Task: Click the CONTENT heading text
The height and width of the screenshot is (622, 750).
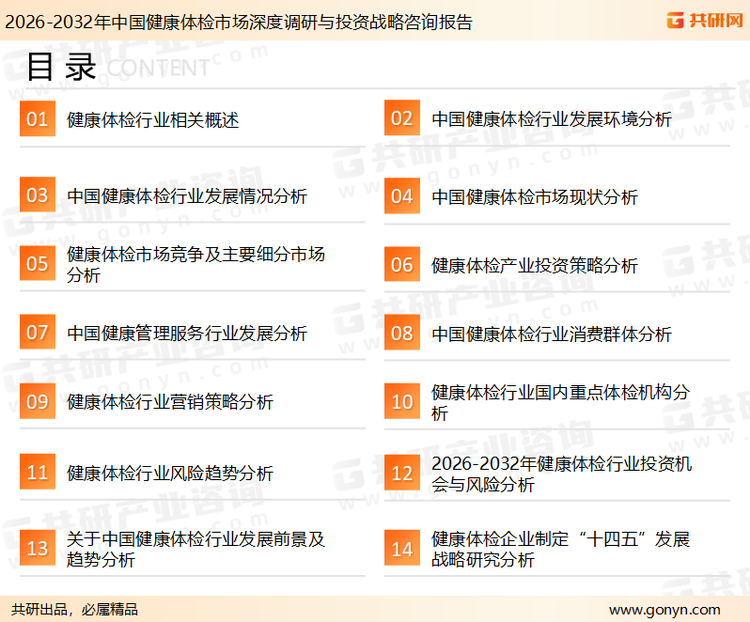Action: click(158, 68)
